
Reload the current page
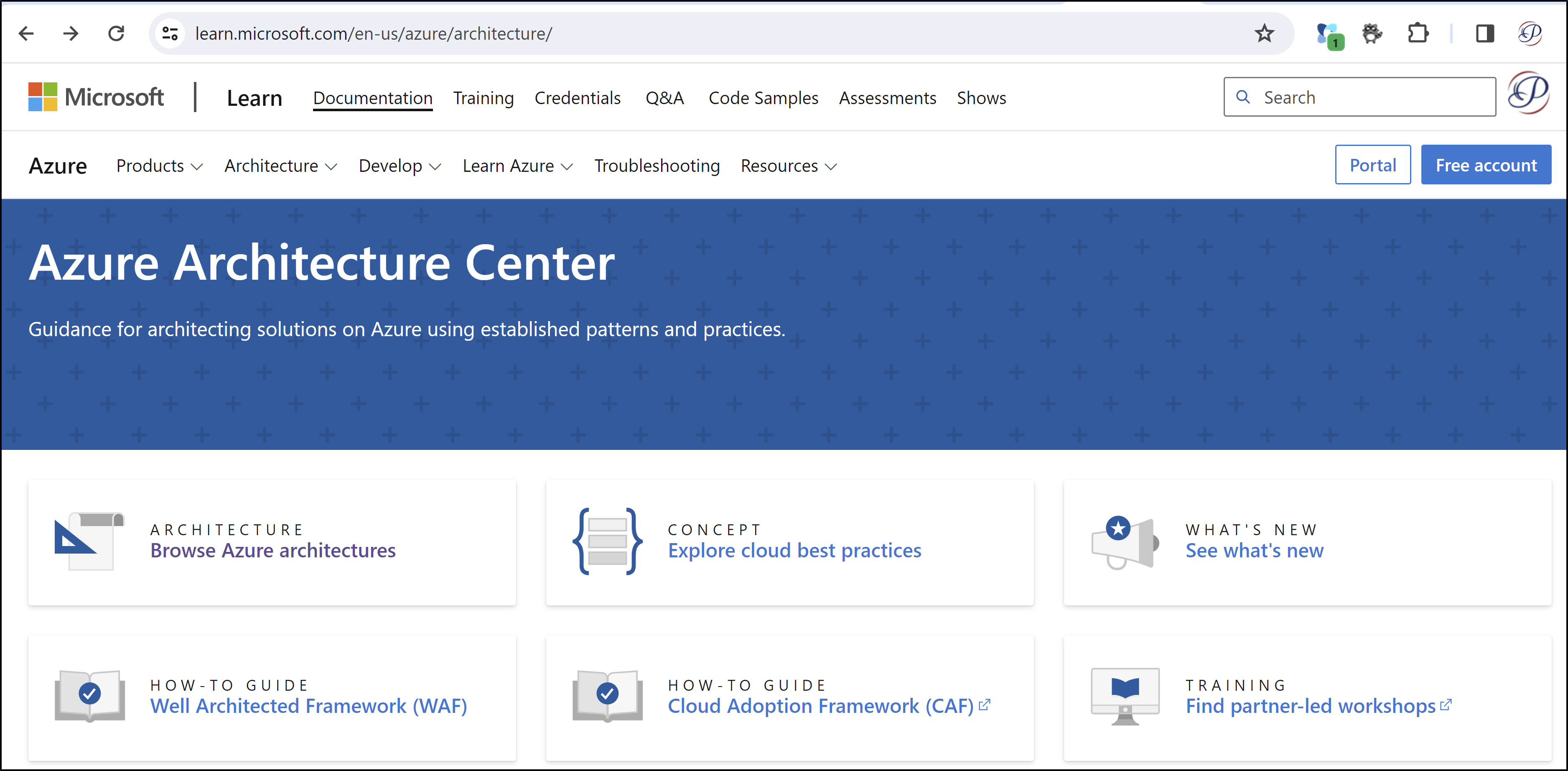pos(116,33)
